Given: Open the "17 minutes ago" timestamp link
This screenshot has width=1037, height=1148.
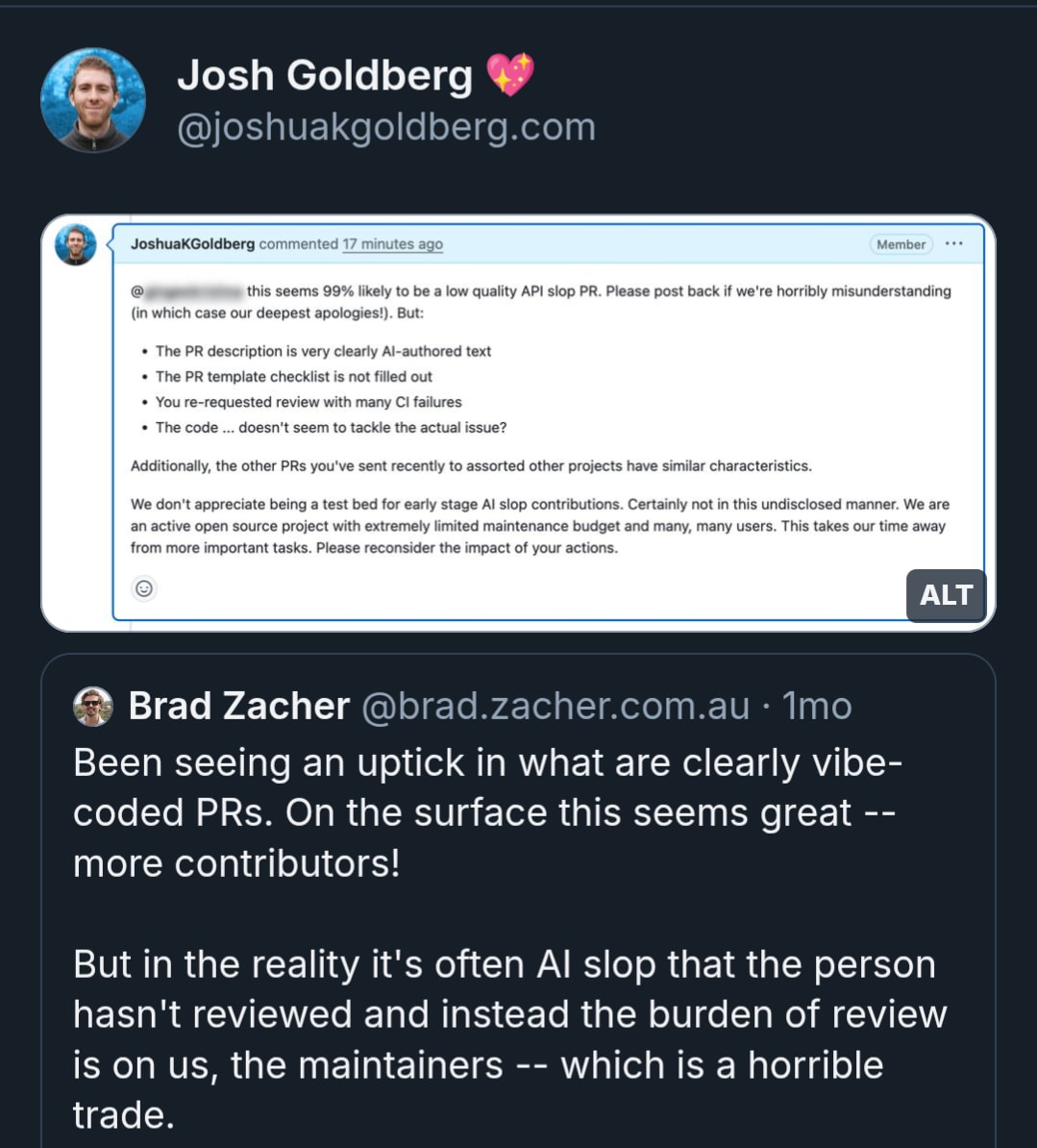Looking at the screenshot, I should click(x=392, y=244).
